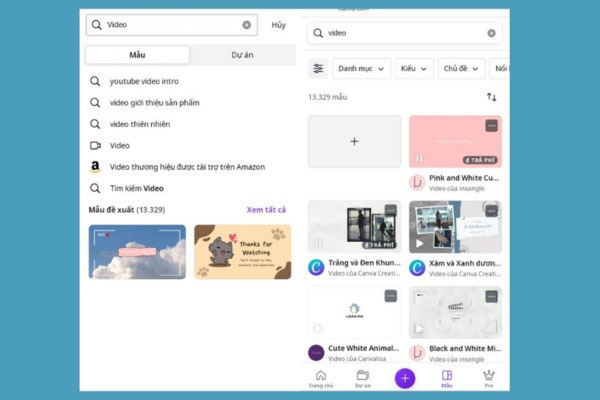Image resolution: width=600 pixels, height=400 pixels.
Task: Open Thanks for Watching cat template
Action: [243, 252]
